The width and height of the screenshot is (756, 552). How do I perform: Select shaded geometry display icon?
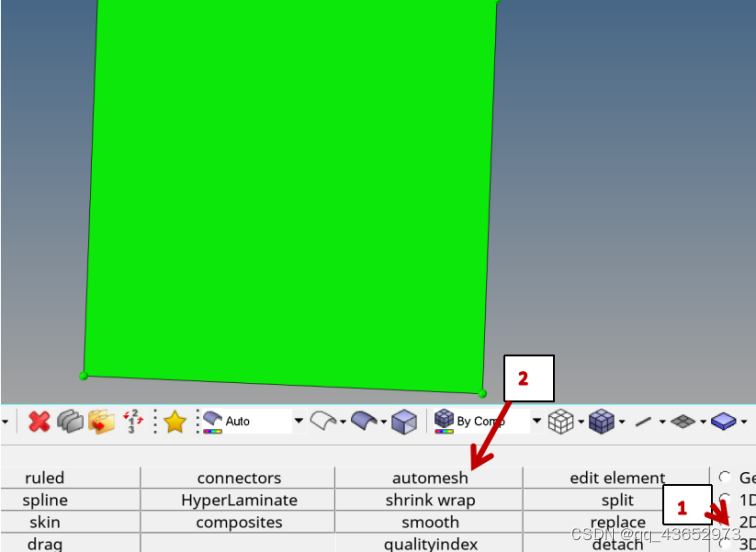(364, 421)
